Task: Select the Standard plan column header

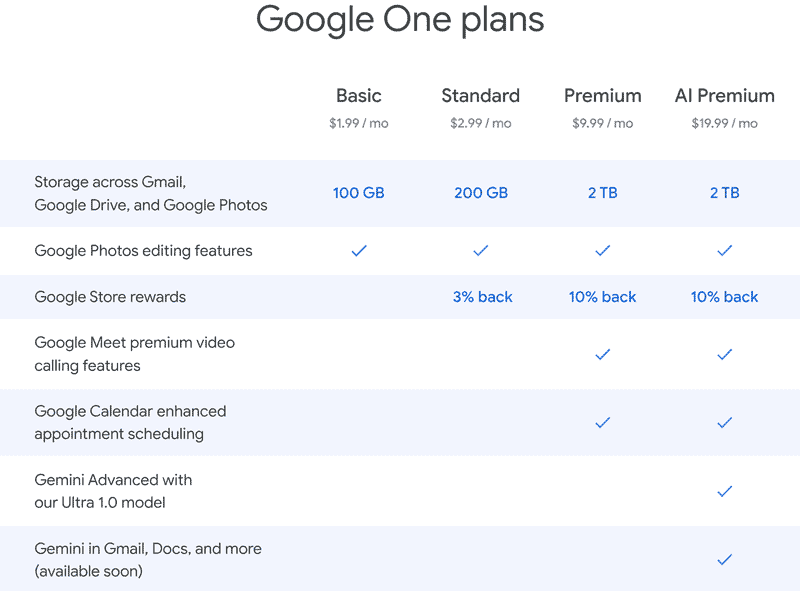Action: click(x=481, y=96)
